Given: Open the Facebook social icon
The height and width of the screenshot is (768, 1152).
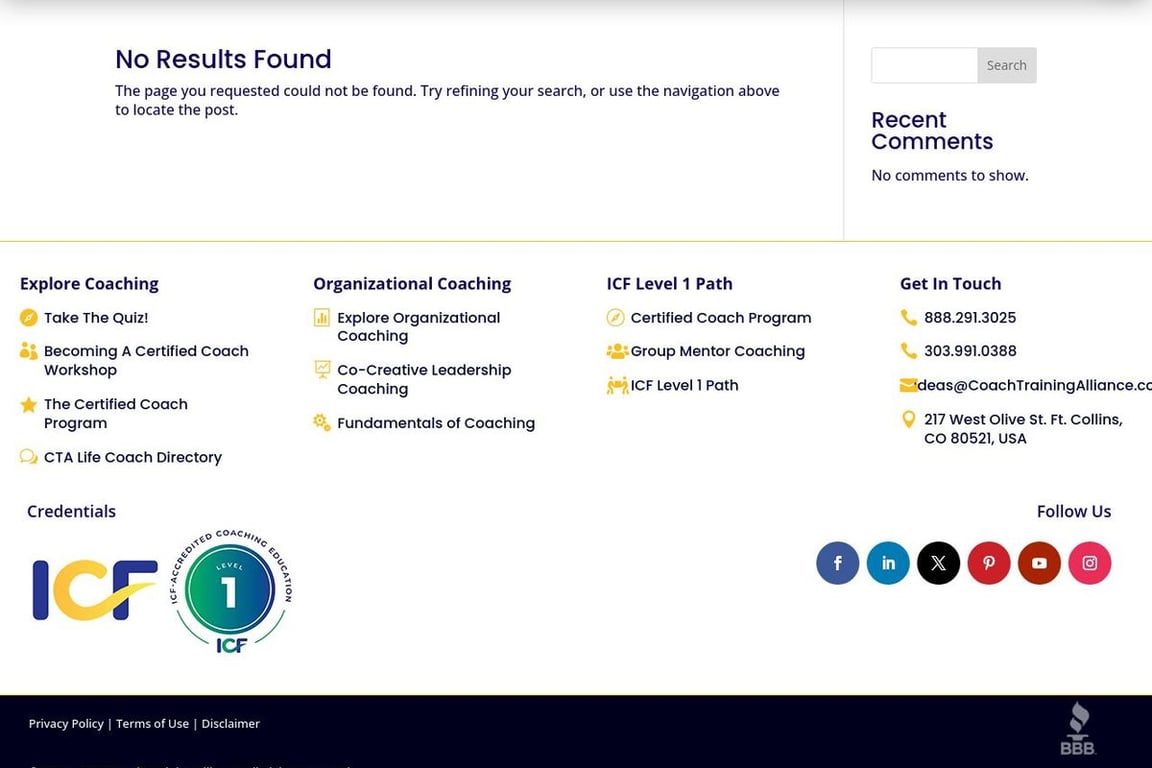Looking at the screenshot, I should point(838,563).
